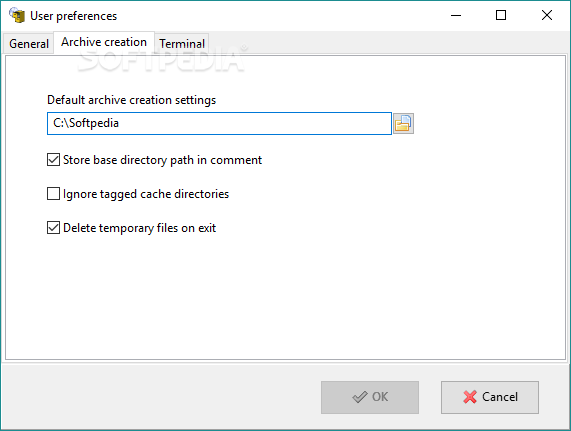Close the User preferences dialog
571x431 pixels.
point(547,15)
